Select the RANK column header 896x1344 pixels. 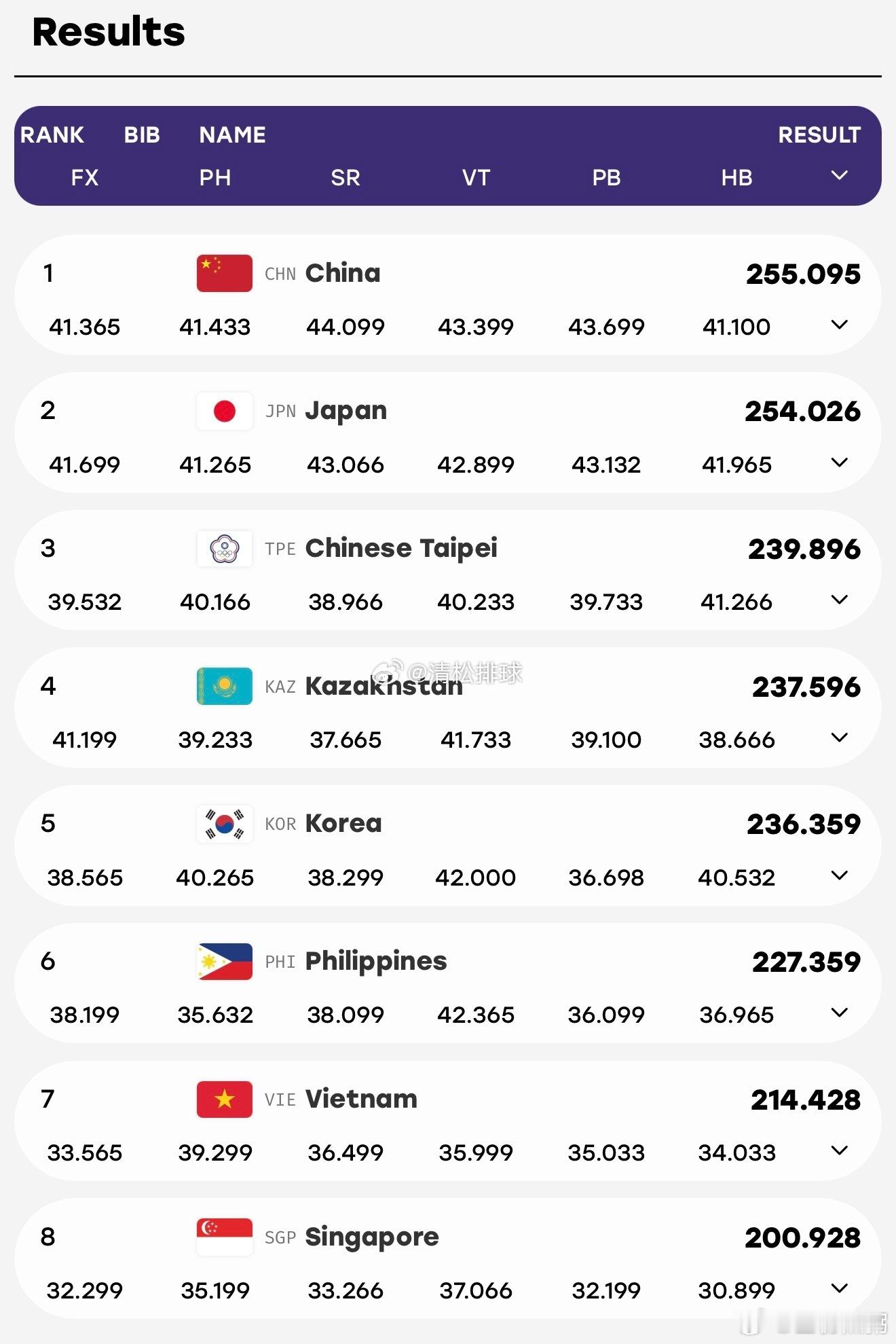[52, 134]
